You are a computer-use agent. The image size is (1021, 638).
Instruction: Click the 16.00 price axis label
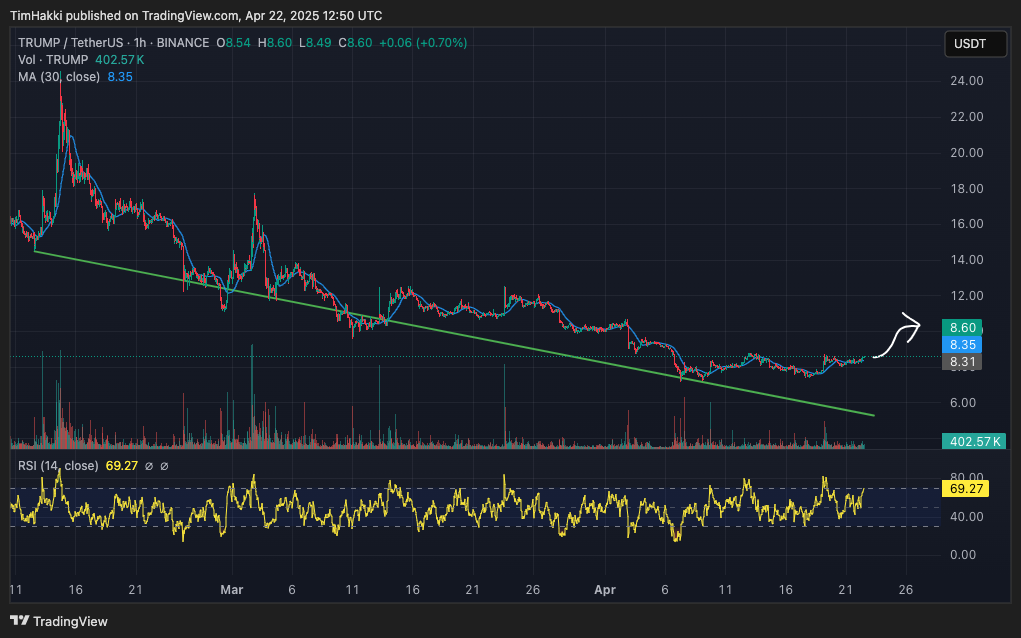[x=967, y=223]
